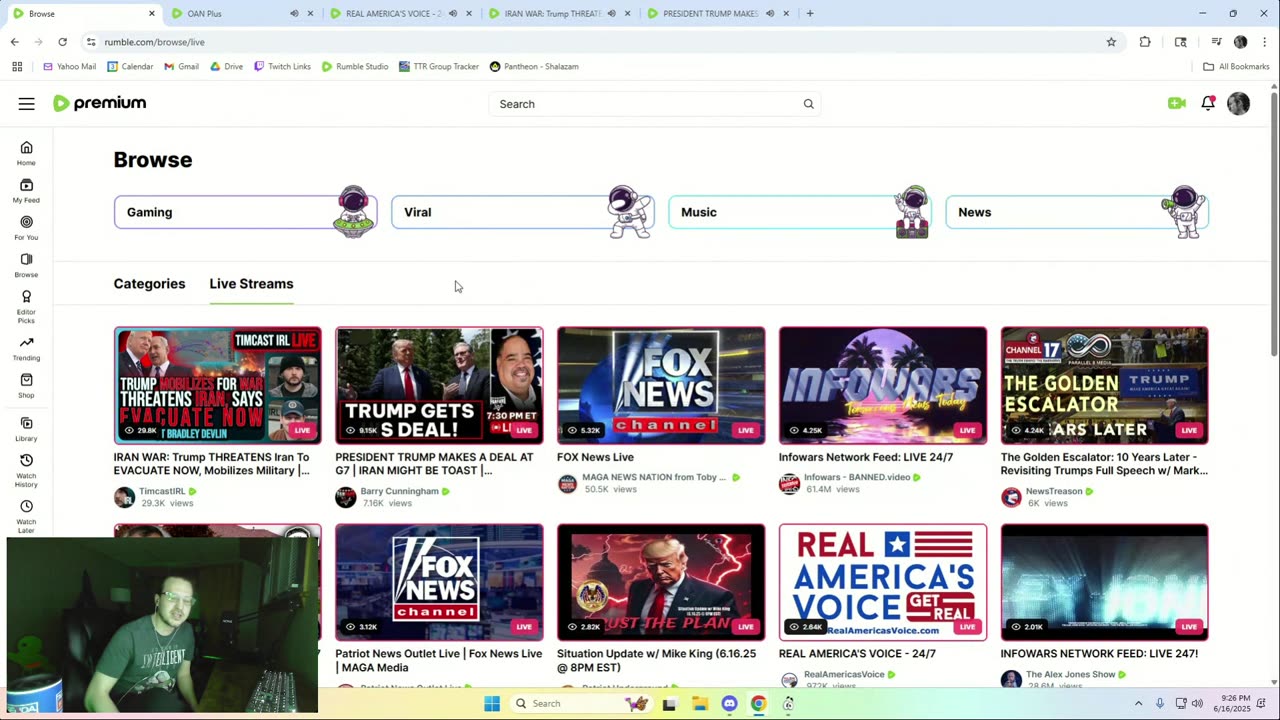Click the address bar URL
This screenshot has width=1280, height=720.
coord(154,42)
